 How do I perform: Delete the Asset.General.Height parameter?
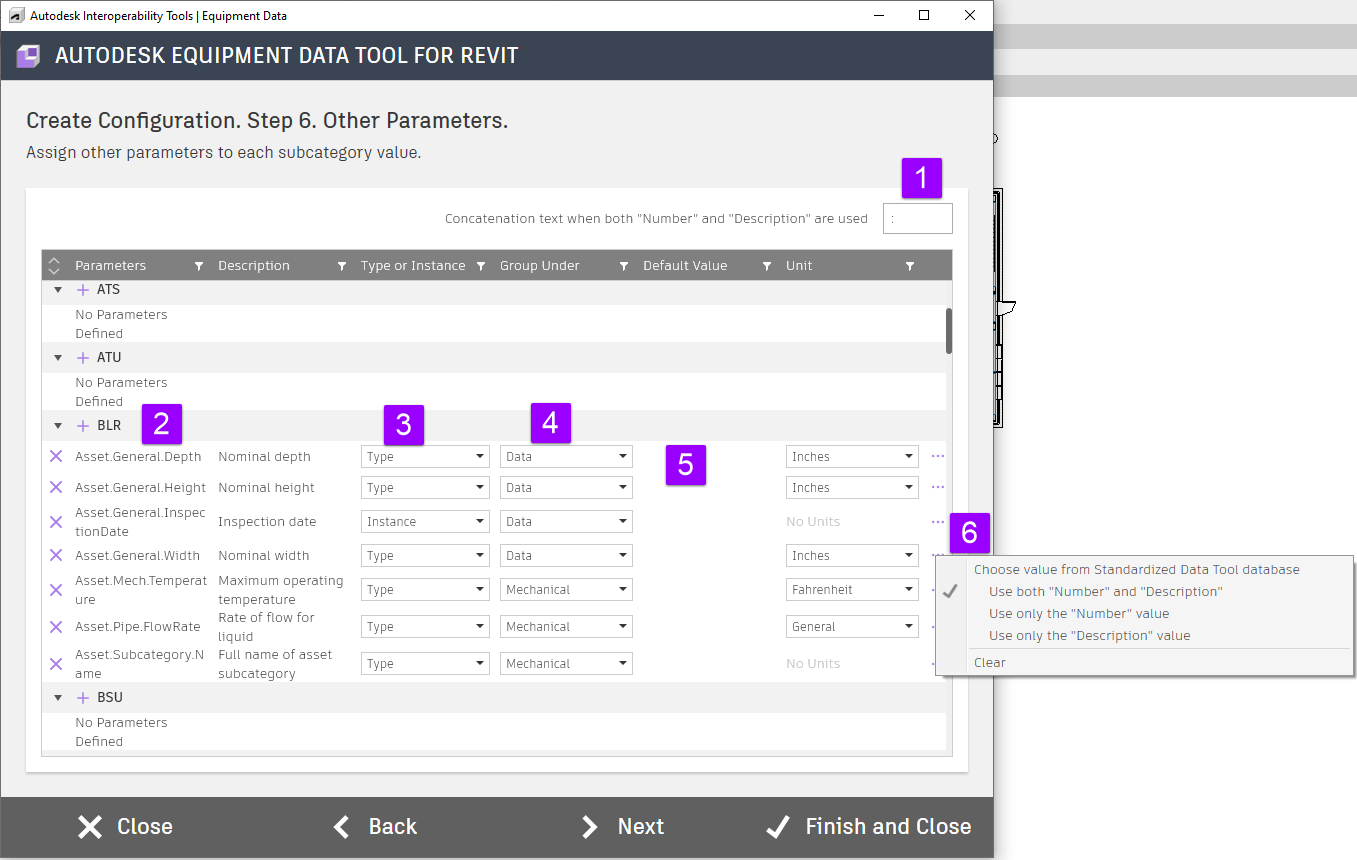[x=57, y=488]
